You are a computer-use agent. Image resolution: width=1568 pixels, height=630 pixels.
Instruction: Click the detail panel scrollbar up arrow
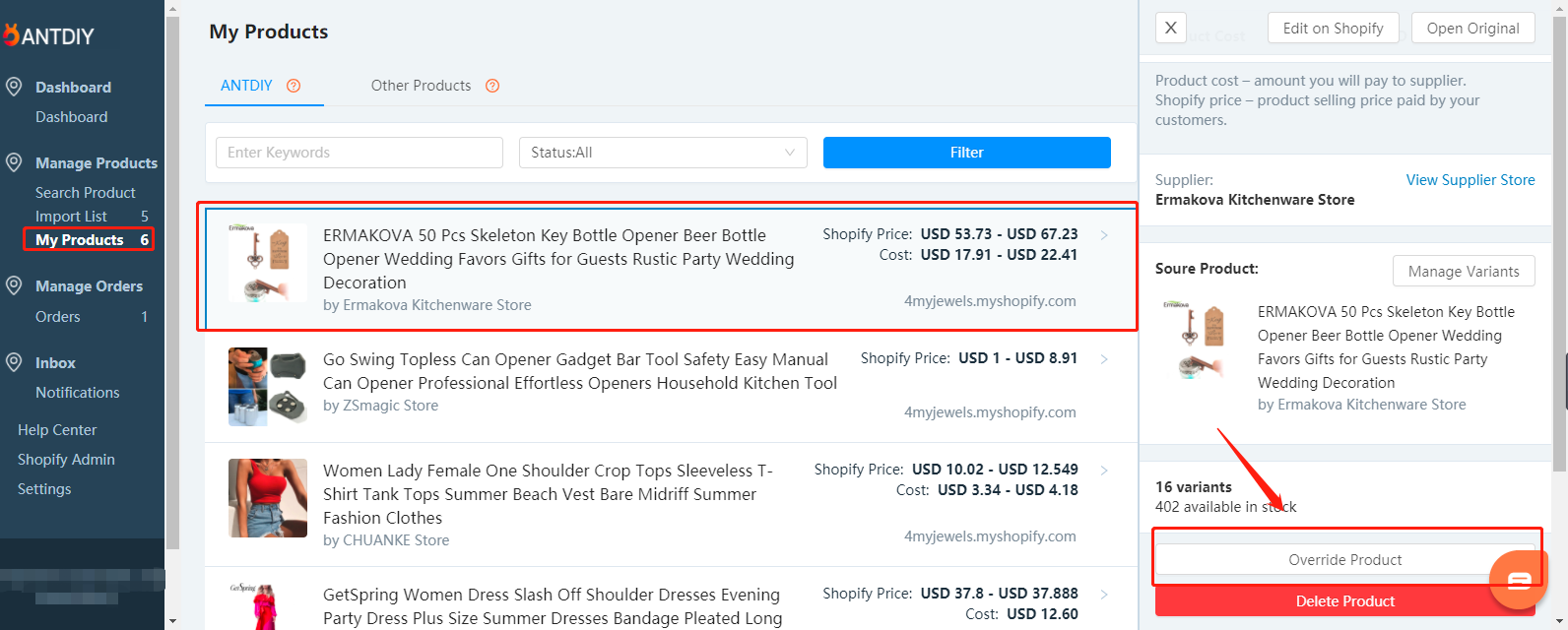tap(1560, 8)
